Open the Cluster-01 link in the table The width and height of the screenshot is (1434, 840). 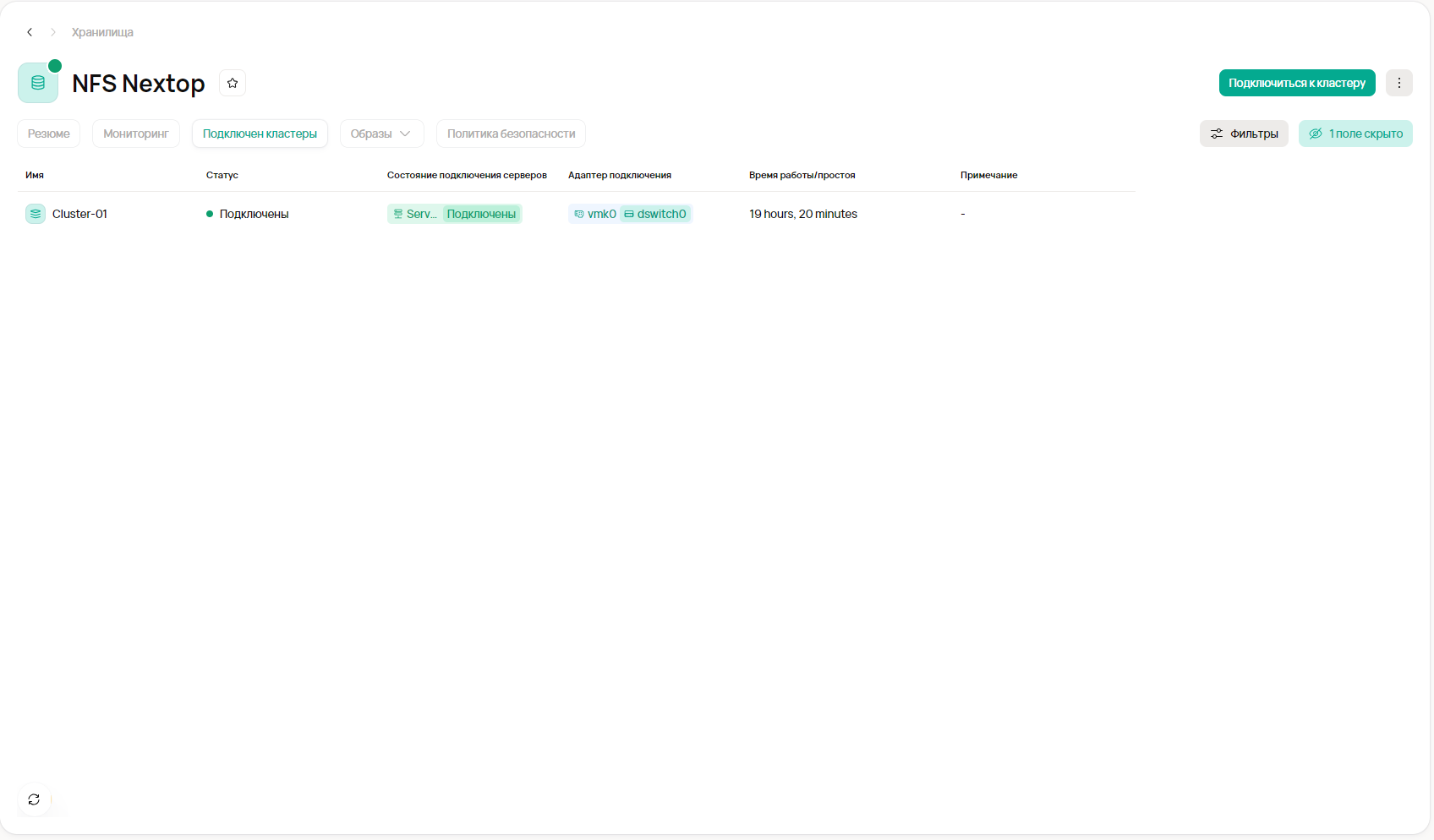[79, 214]
